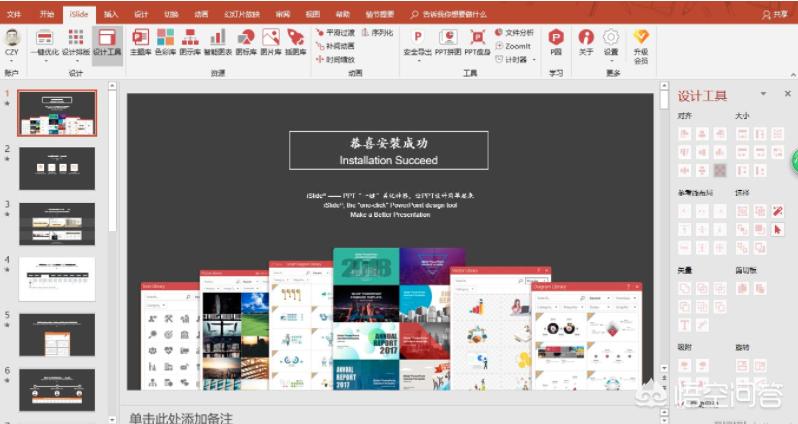Screen dimensions: 798x424
Task: Click the 共享 Share button
Action: (x=775, y=15)
